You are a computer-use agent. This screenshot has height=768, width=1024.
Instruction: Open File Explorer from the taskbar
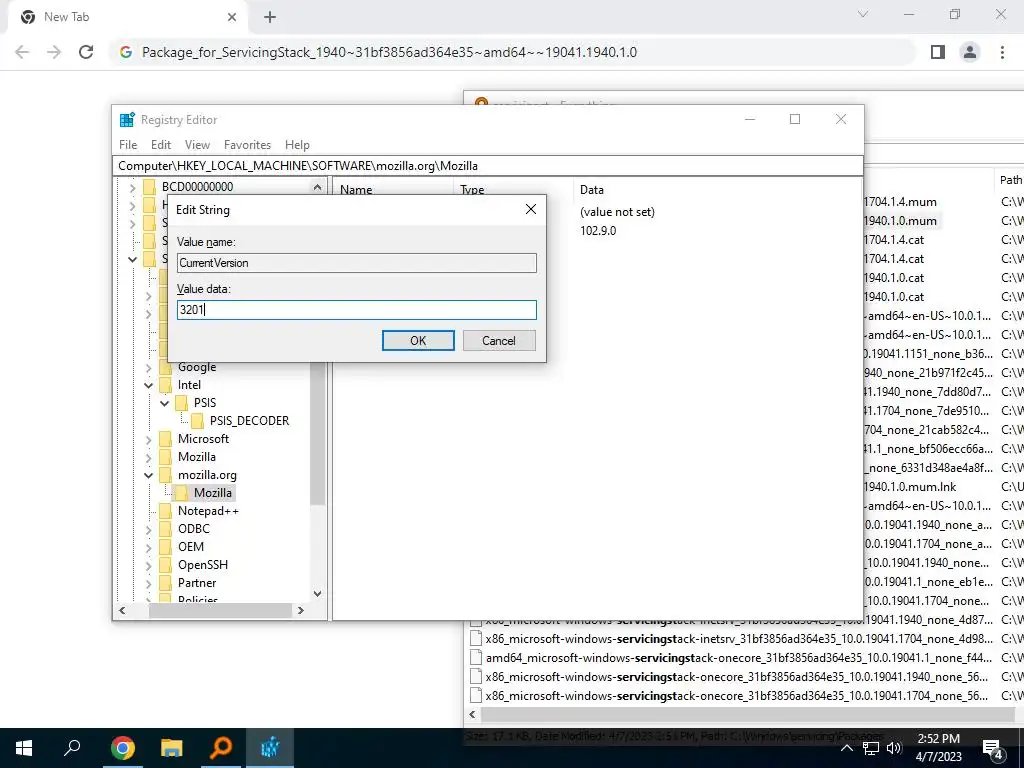172,748
